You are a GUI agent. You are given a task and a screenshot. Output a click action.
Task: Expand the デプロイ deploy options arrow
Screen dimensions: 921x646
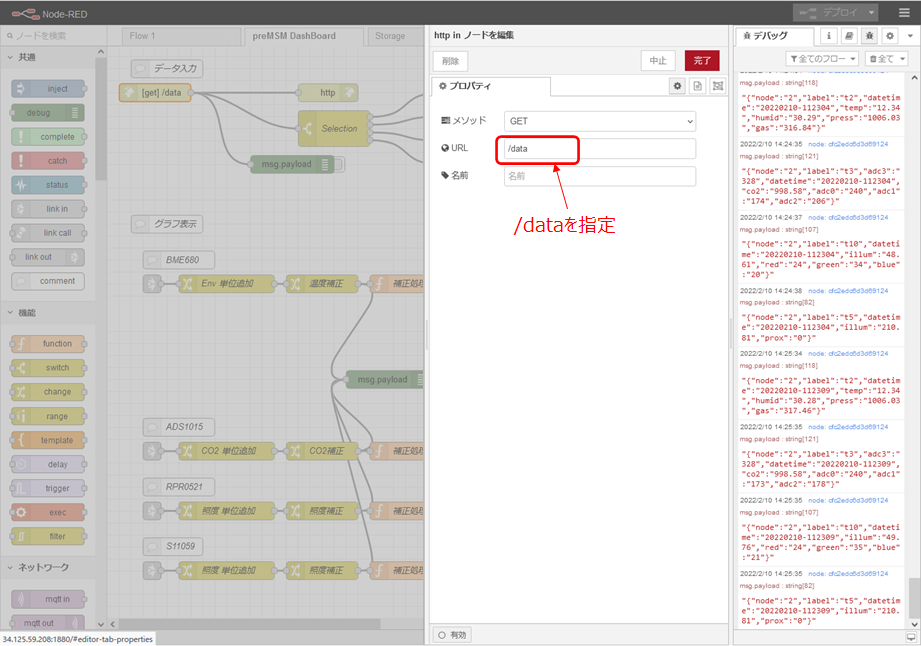(873, 12)
